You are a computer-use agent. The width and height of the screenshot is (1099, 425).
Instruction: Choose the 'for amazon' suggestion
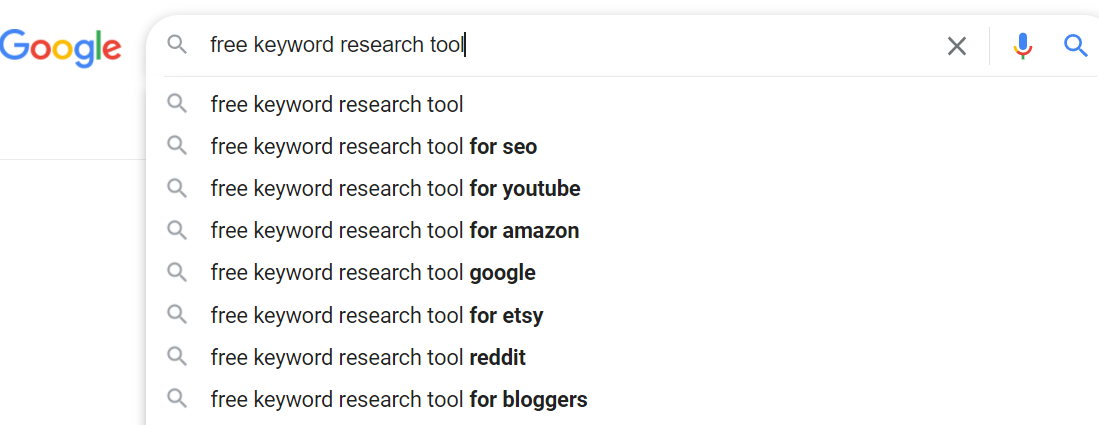pos(394,231)
